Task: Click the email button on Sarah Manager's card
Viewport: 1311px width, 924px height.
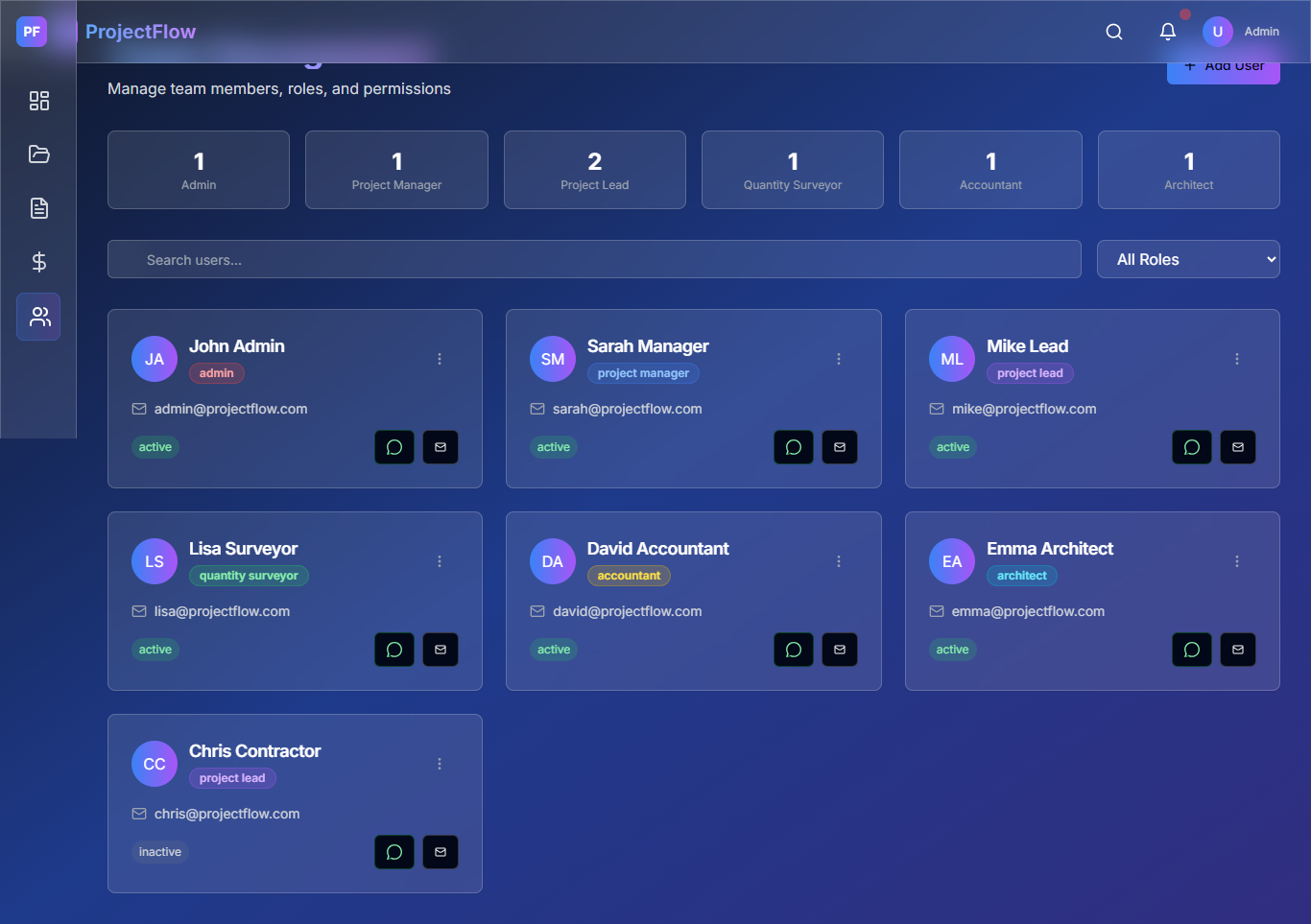Action: [x=840, y=447]
